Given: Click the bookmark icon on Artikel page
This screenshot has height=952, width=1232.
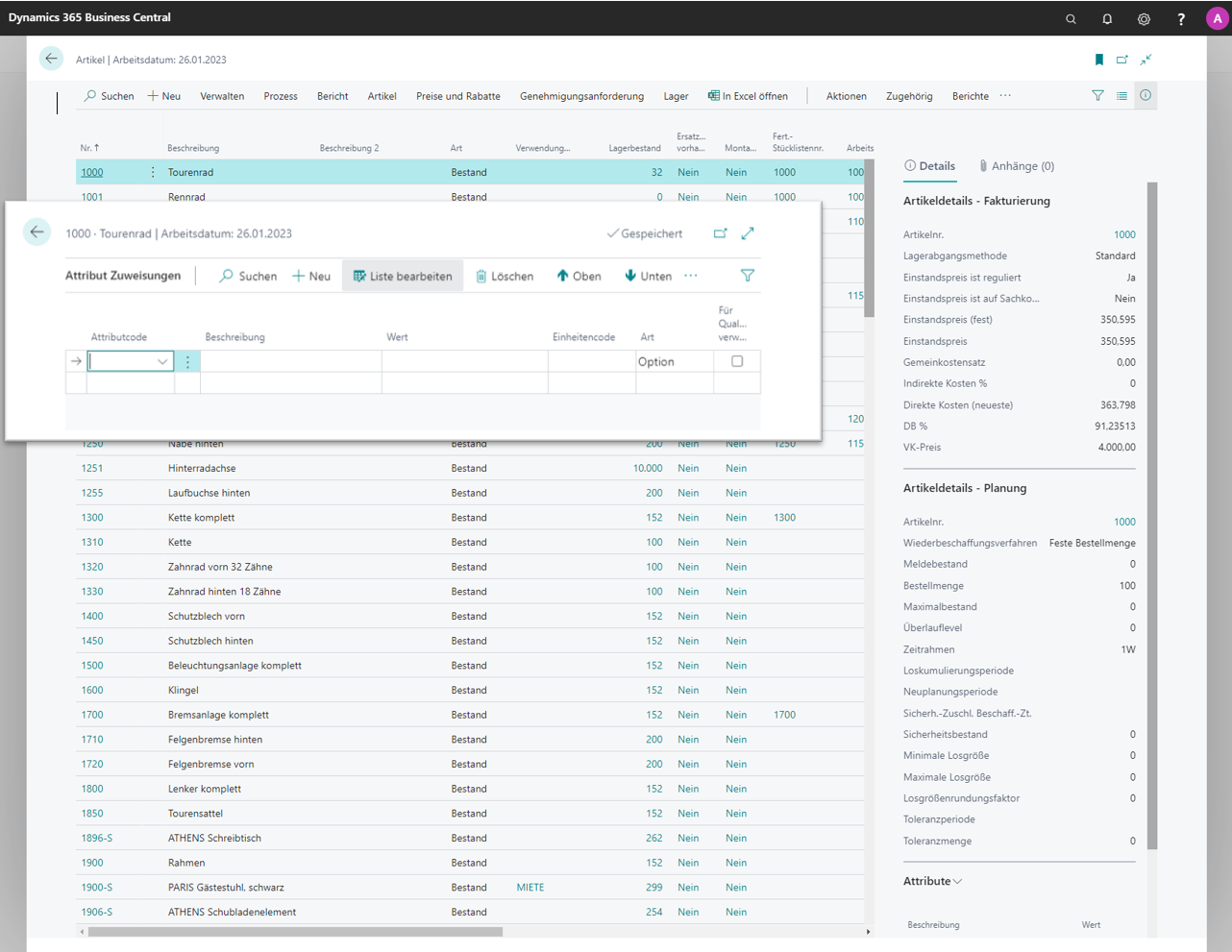Looking at the screenshot, I should click(x=1099, y=60).
